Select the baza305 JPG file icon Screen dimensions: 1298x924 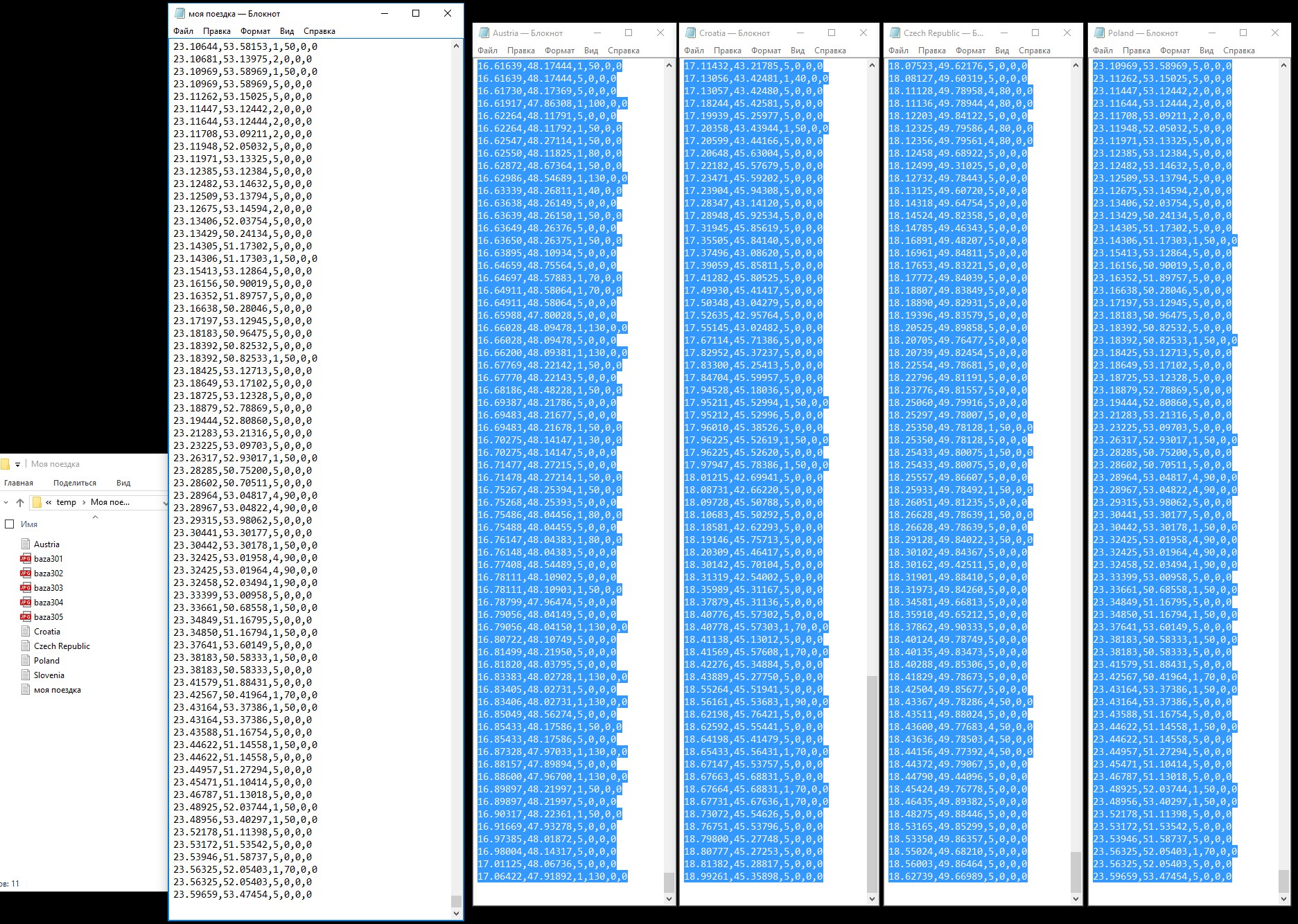pos(26,616)
